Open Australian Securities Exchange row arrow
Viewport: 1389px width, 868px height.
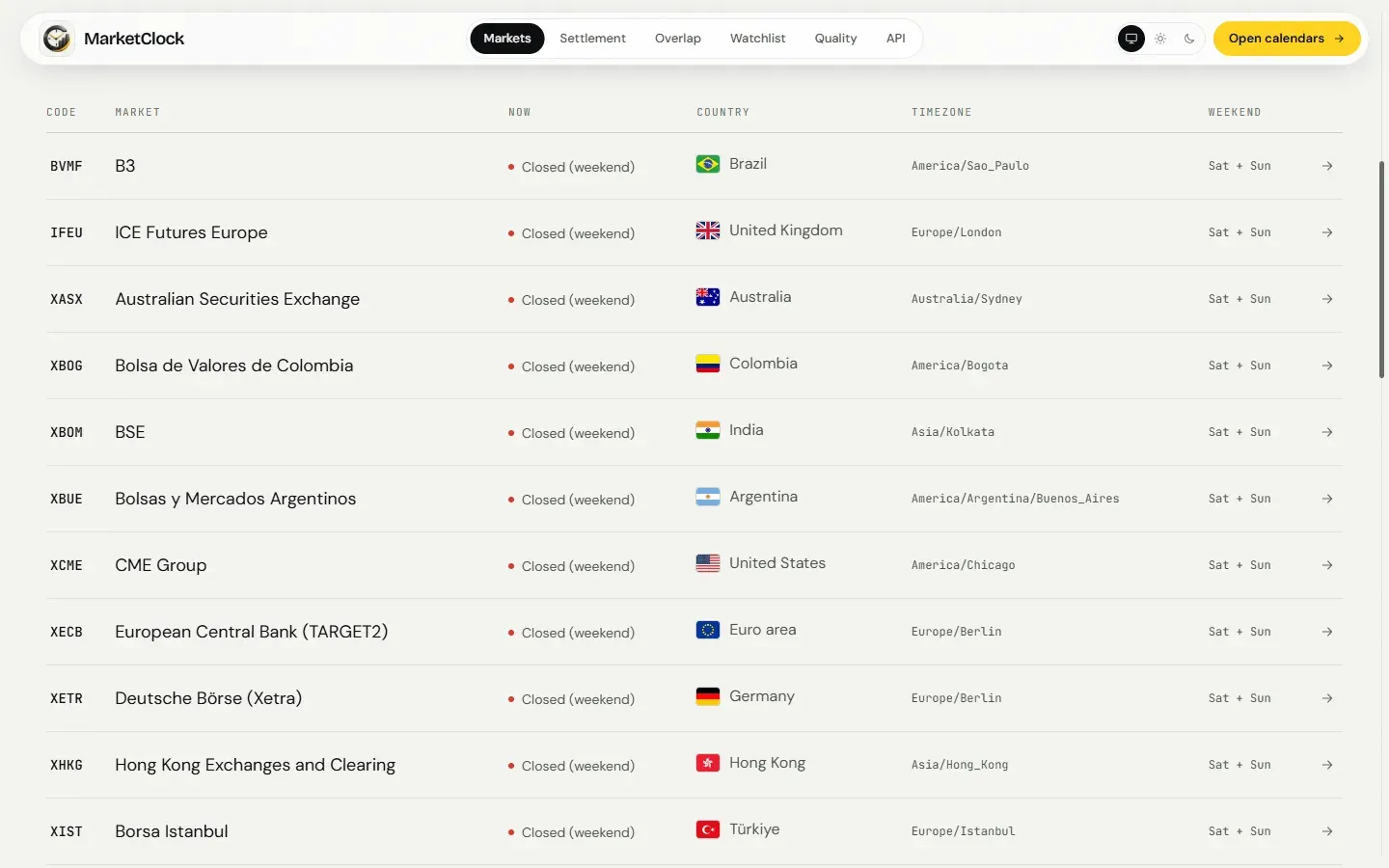[x=1327, y=299]
